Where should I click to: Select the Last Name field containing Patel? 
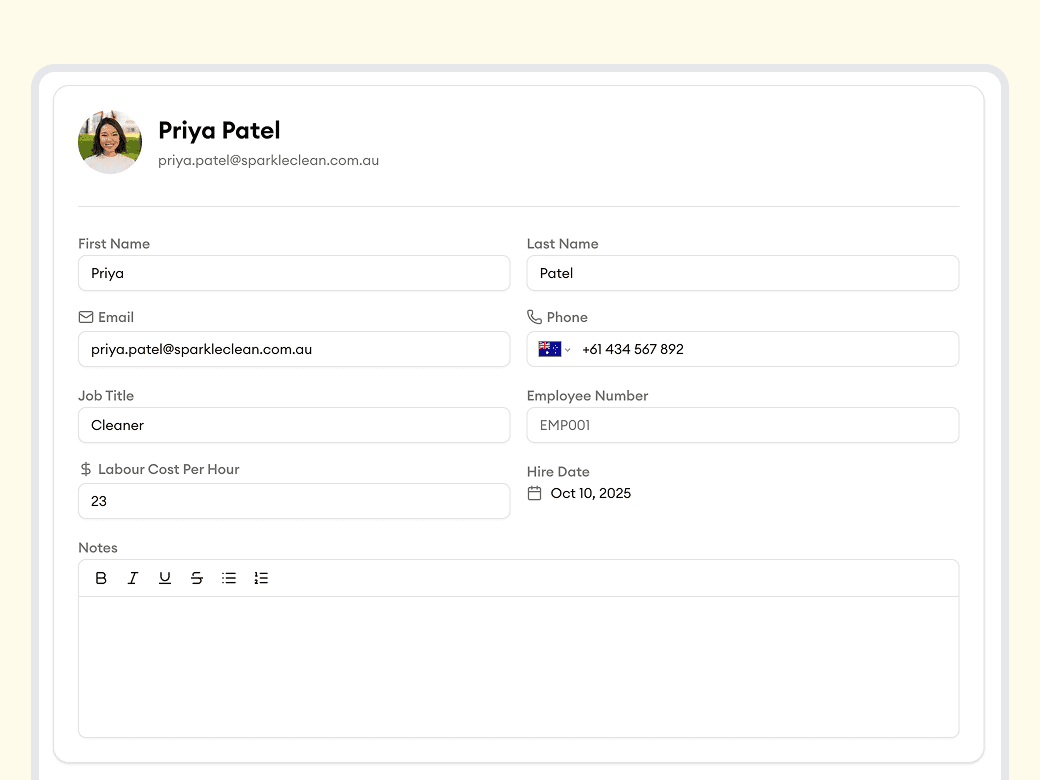[742, 273]
